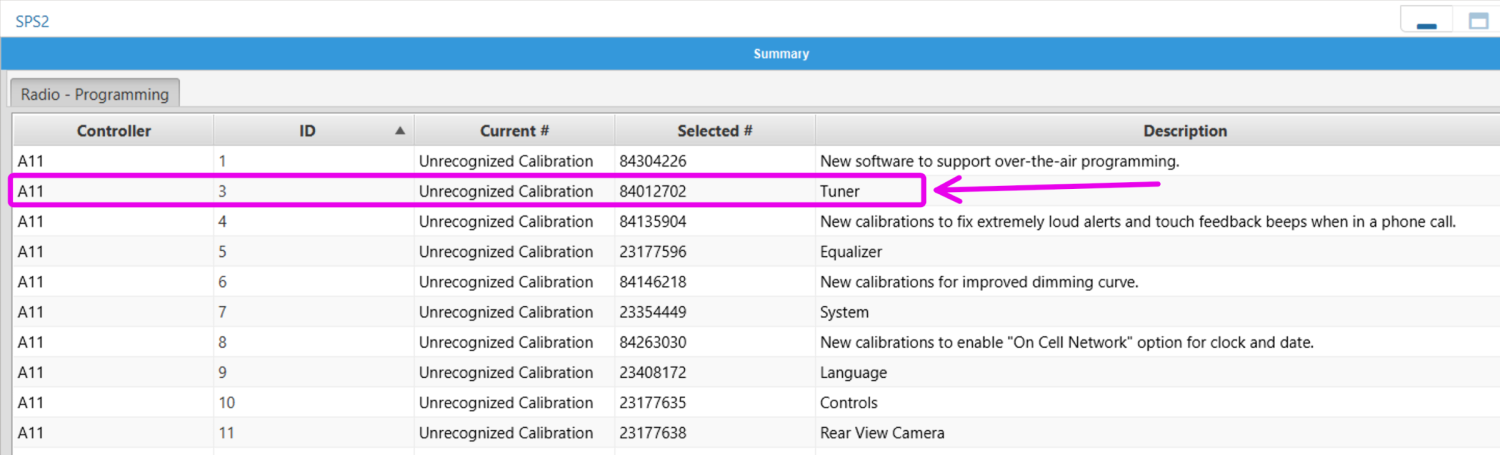Select the Language calibration row
This screenshot has height=455, width=1500.
tap(756, 373)
